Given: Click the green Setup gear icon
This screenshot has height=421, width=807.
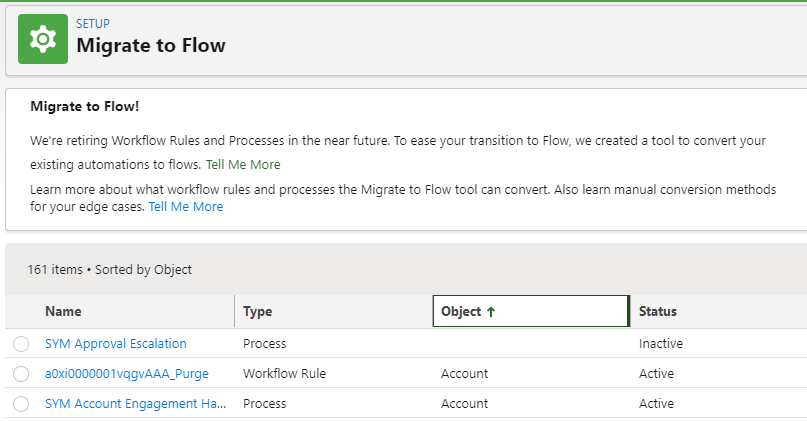Looking at the screenshot, I should tap(43, 39).
